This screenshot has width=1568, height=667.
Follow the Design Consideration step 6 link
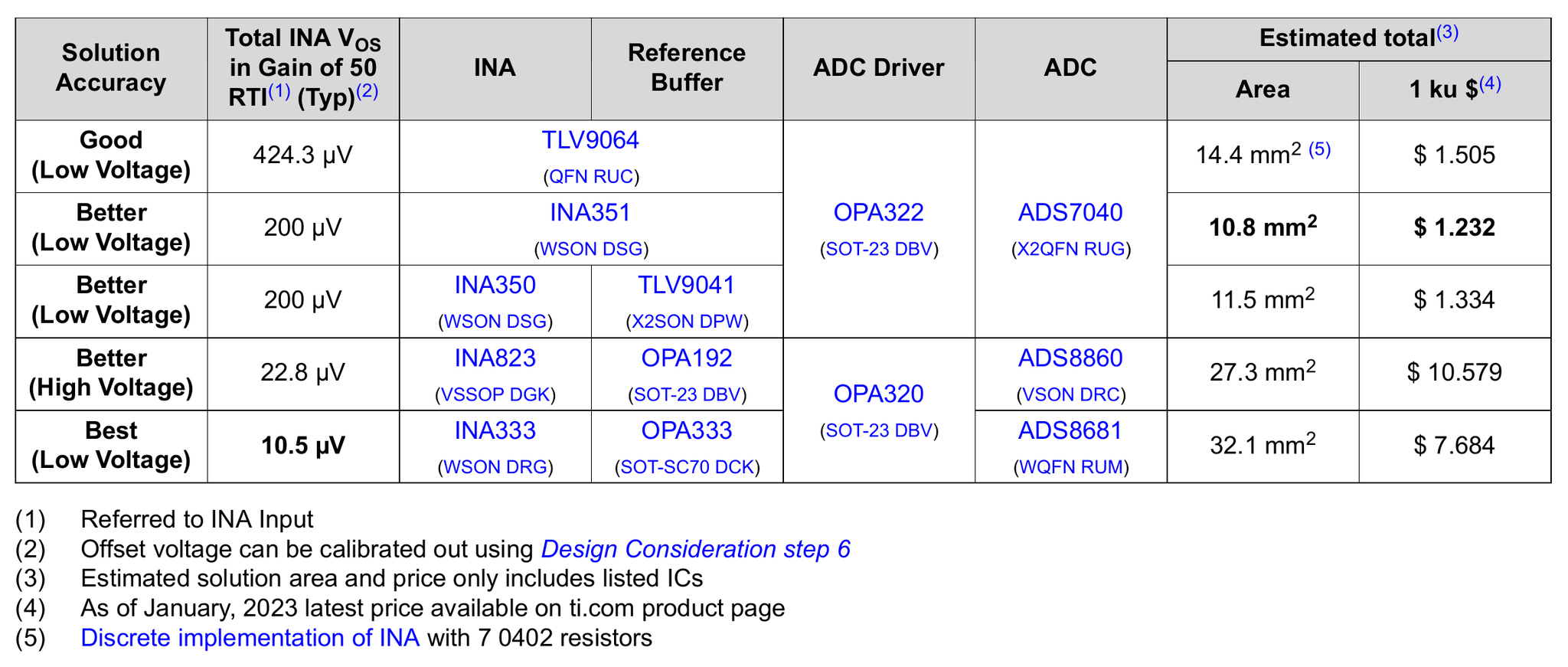[695, 549]
